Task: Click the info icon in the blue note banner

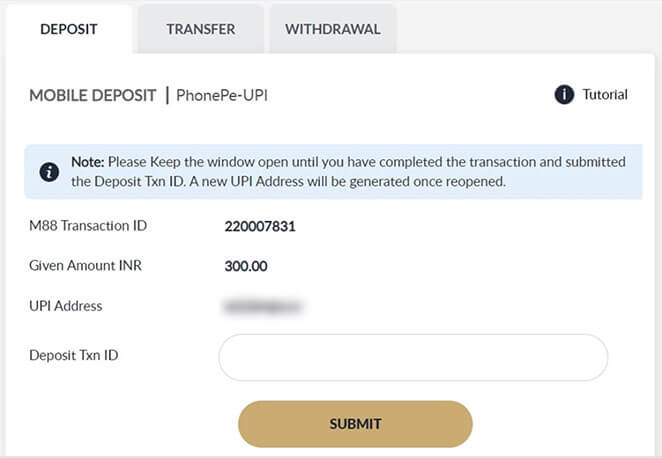Action: point(48,172)
